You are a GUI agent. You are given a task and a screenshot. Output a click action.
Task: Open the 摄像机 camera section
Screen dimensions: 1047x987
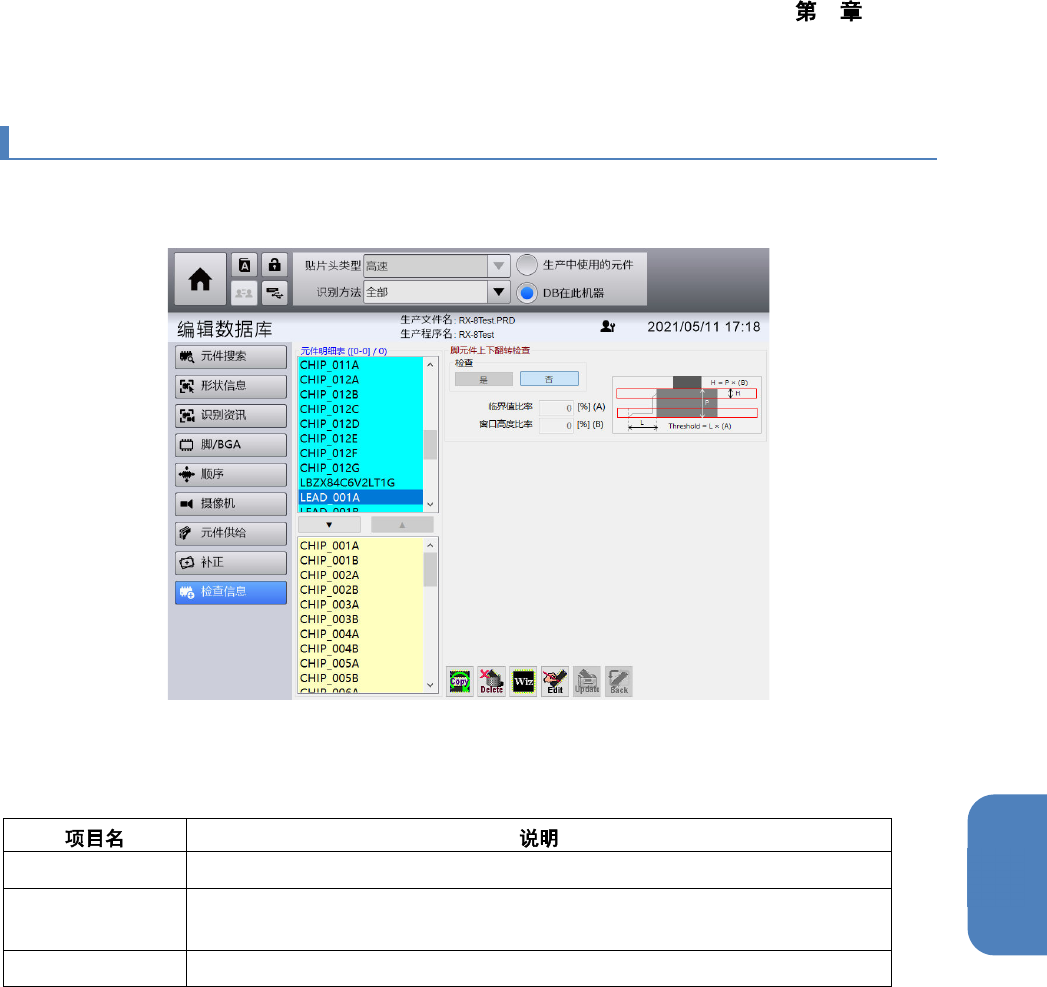point(231,504)
